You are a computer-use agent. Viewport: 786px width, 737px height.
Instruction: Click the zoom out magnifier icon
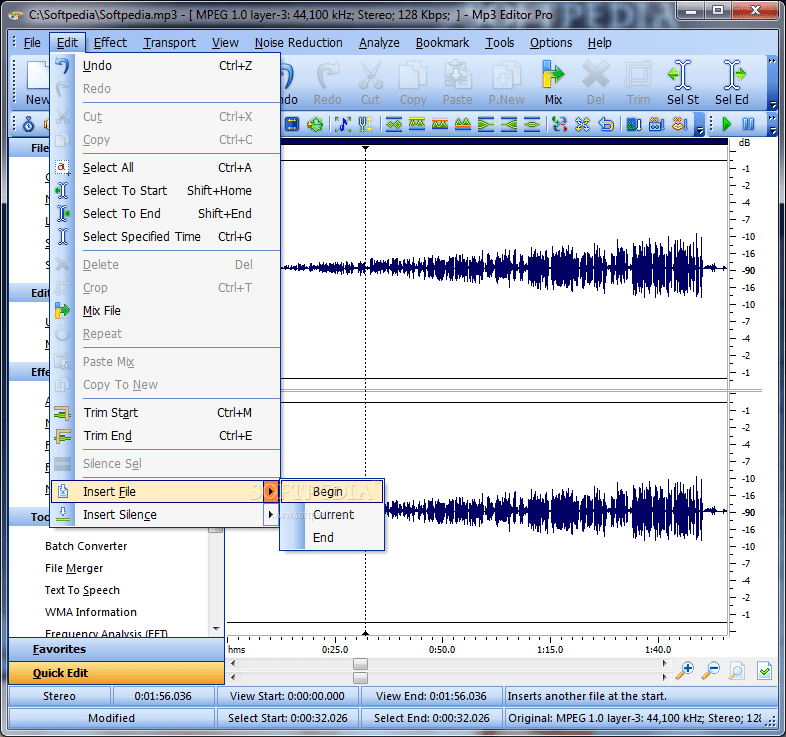pos(711,670)
